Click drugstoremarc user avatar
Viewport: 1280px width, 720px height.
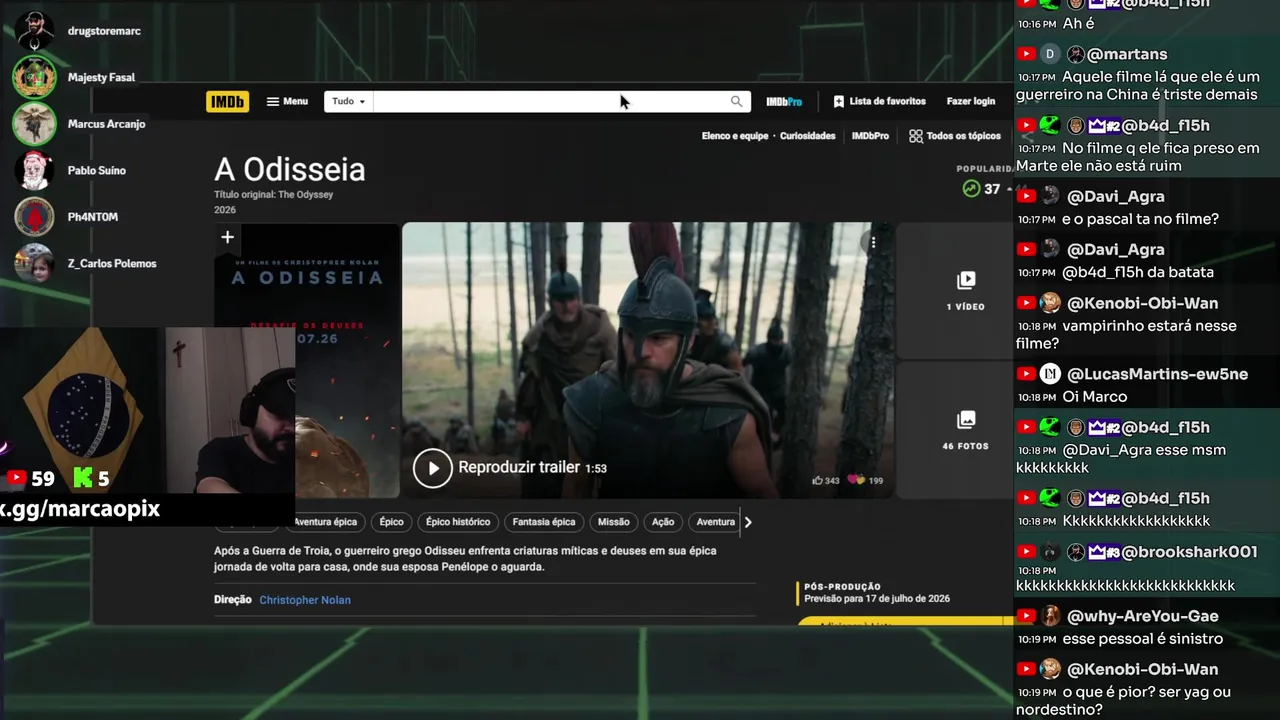click(x=34, y=31)
